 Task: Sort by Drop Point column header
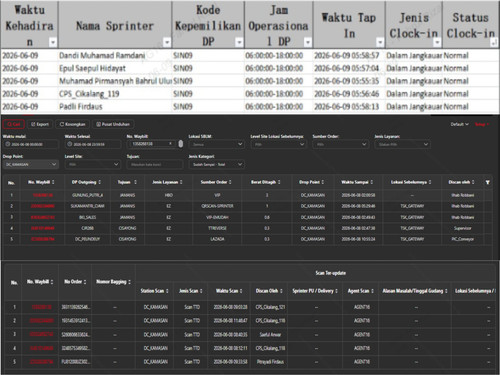tap(323, 182)
